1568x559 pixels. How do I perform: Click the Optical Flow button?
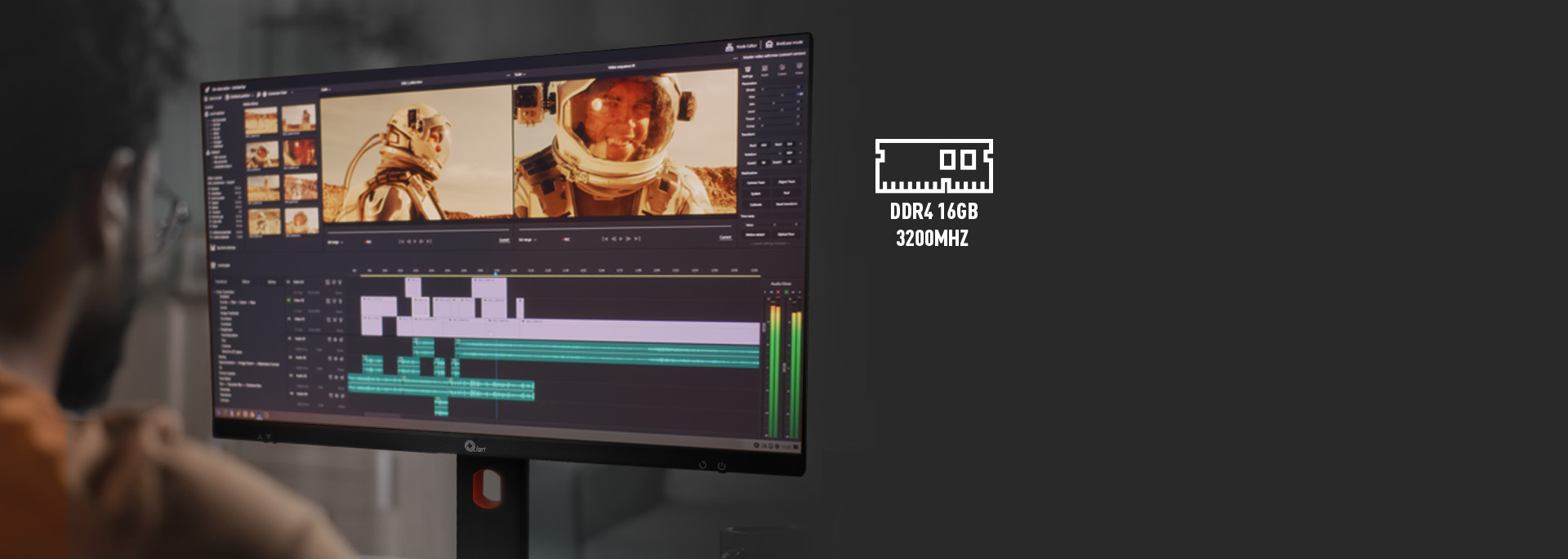pos(787,234)
